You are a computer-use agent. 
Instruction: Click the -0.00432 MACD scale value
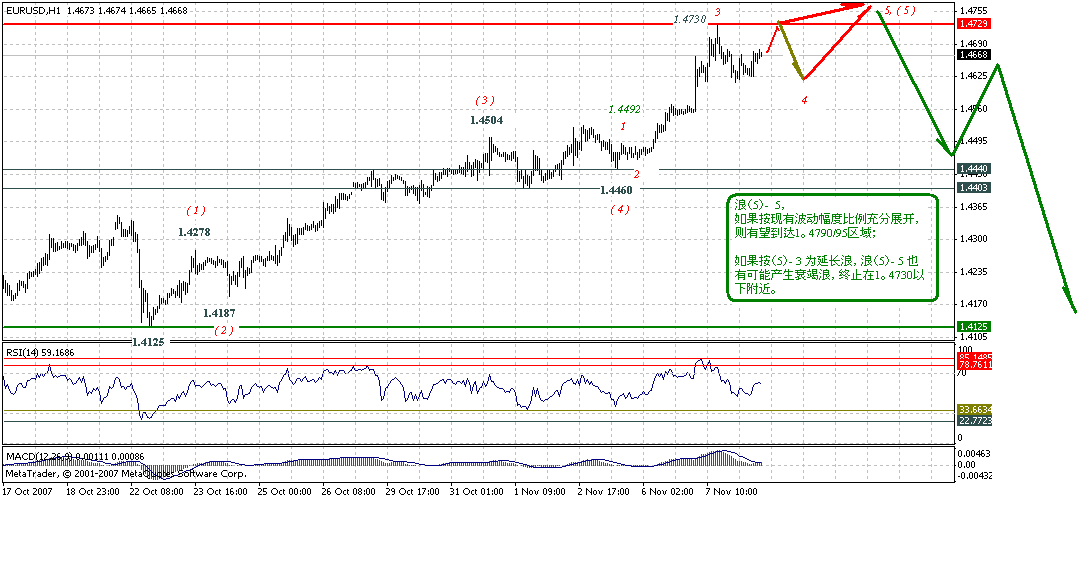[975, 475]
